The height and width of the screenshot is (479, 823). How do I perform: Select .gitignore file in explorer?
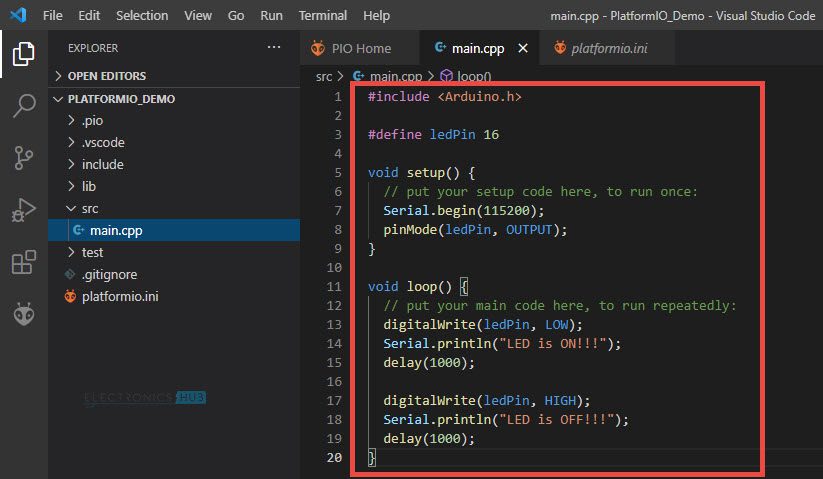[109, 274]
